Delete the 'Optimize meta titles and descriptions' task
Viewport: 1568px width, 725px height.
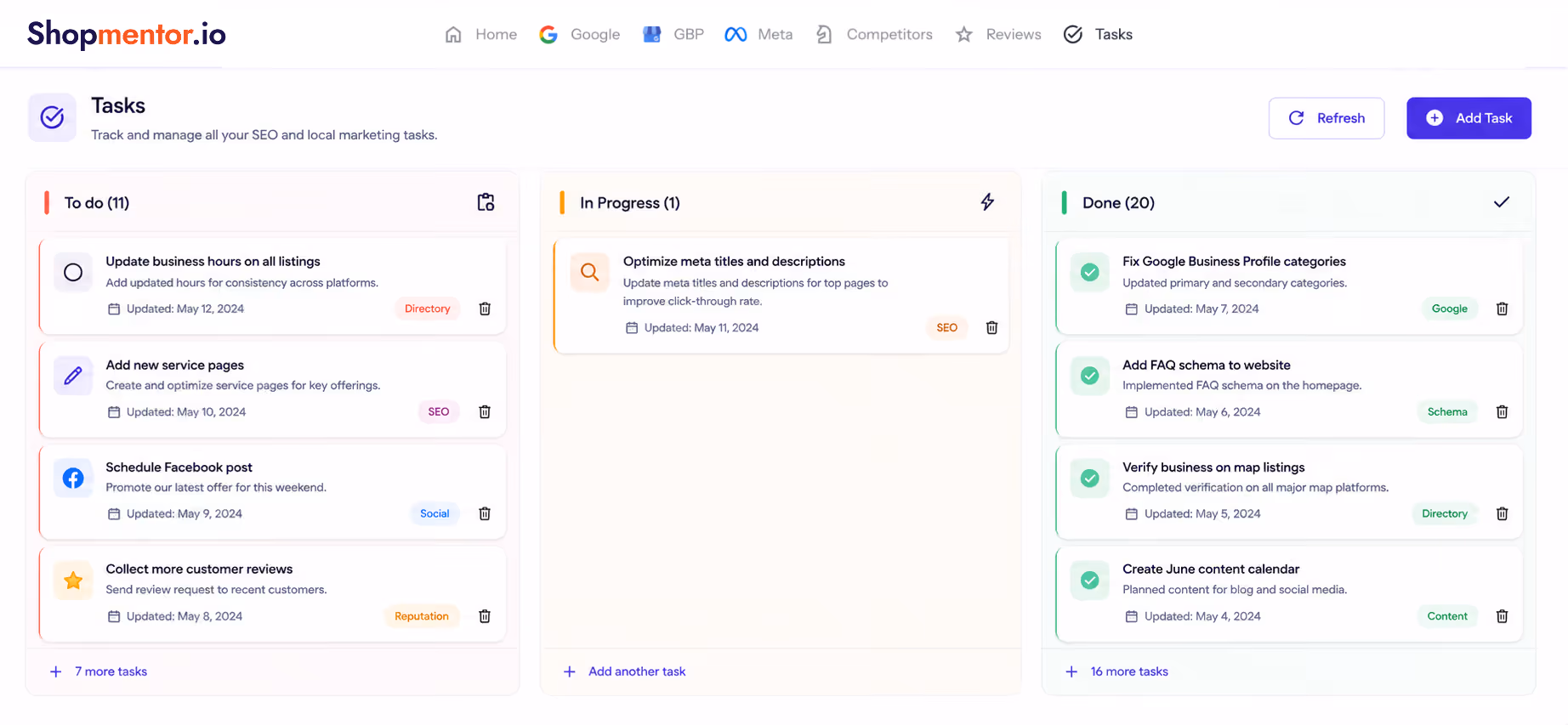coord(991,327)
